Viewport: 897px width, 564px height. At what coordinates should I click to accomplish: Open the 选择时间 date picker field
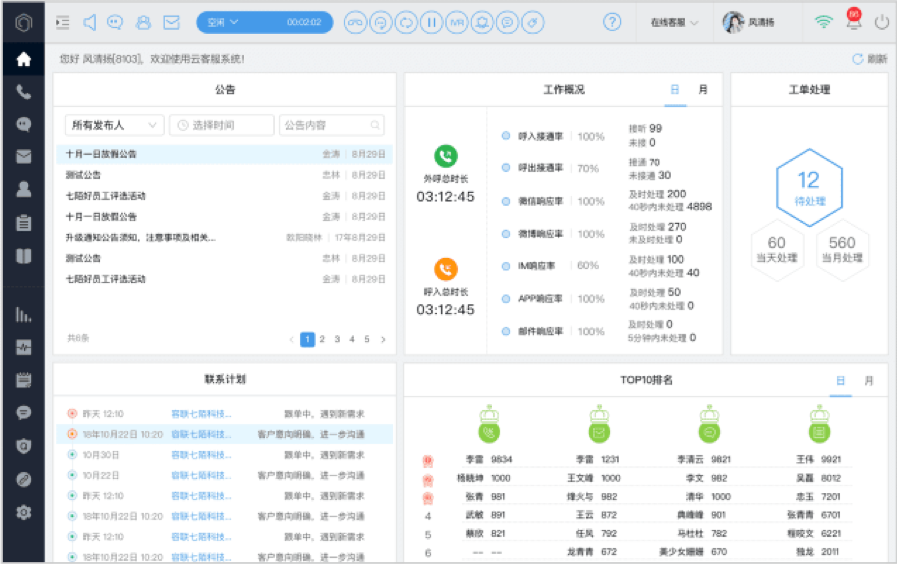[x=221, y=125]
